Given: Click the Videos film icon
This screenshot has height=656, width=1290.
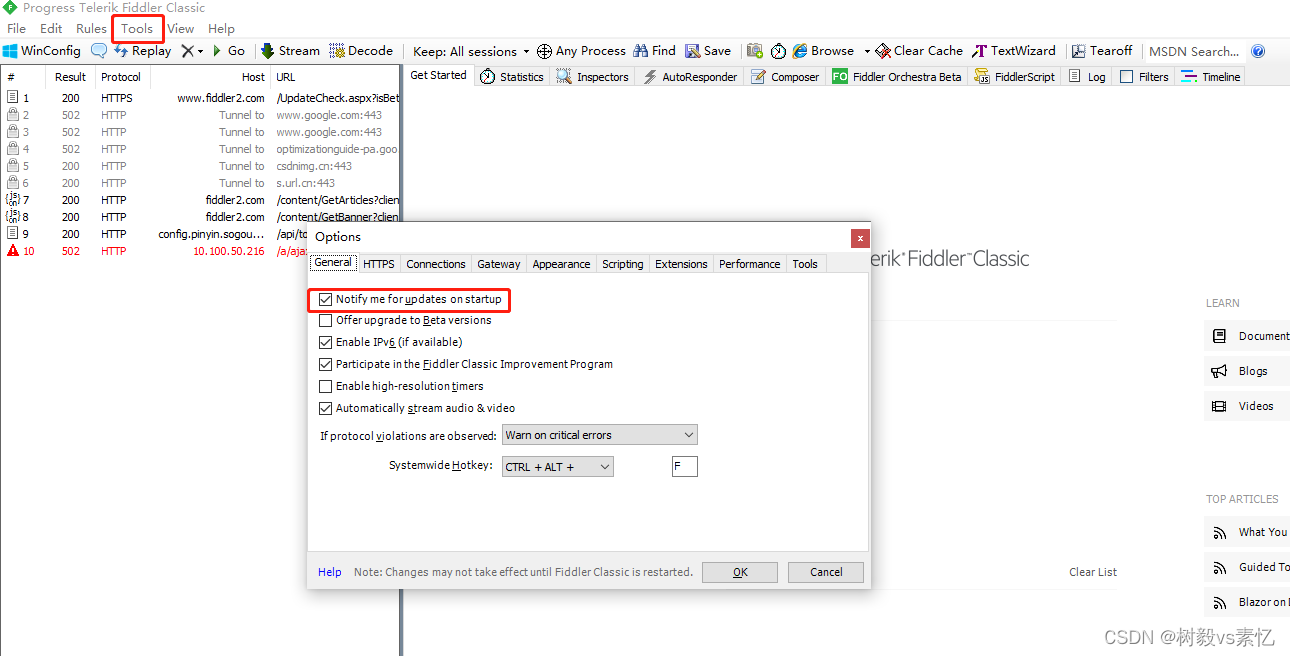Looking at the screenshot, I should [x=1219, y=406].
